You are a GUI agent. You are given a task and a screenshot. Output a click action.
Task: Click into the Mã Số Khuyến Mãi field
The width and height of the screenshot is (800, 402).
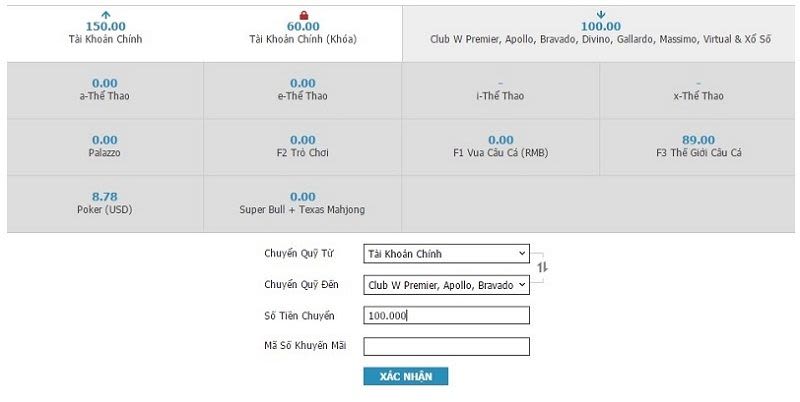point(446,346)
